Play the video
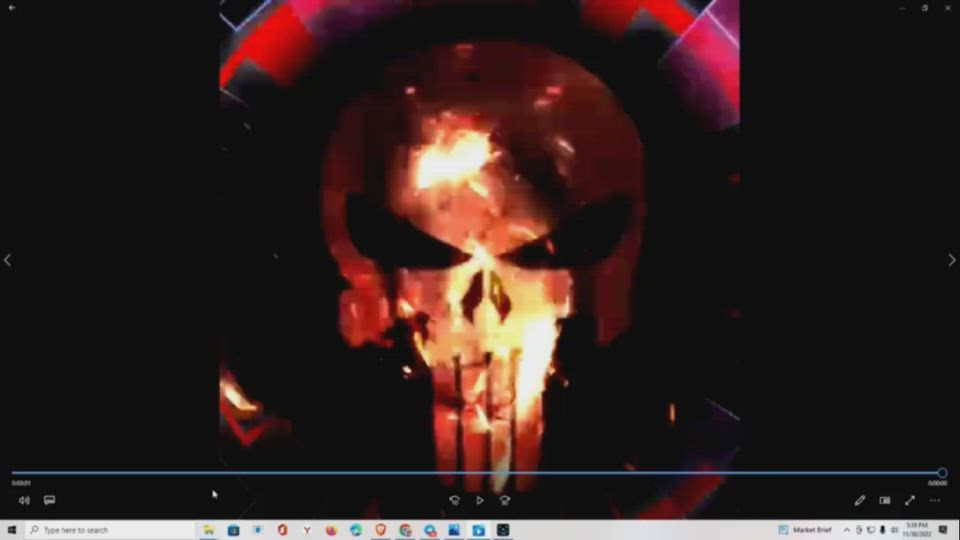 coord(479,500)
